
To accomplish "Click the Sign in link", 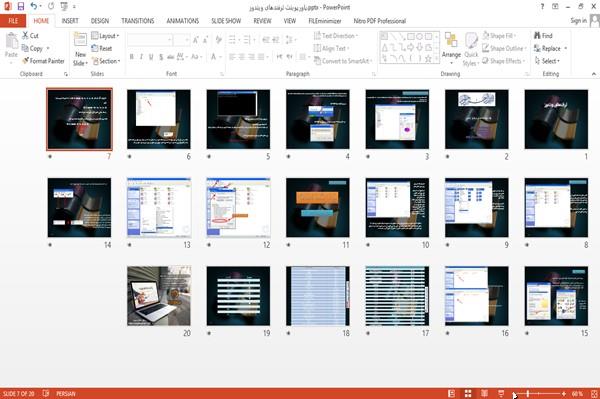I will click(578, 21).
